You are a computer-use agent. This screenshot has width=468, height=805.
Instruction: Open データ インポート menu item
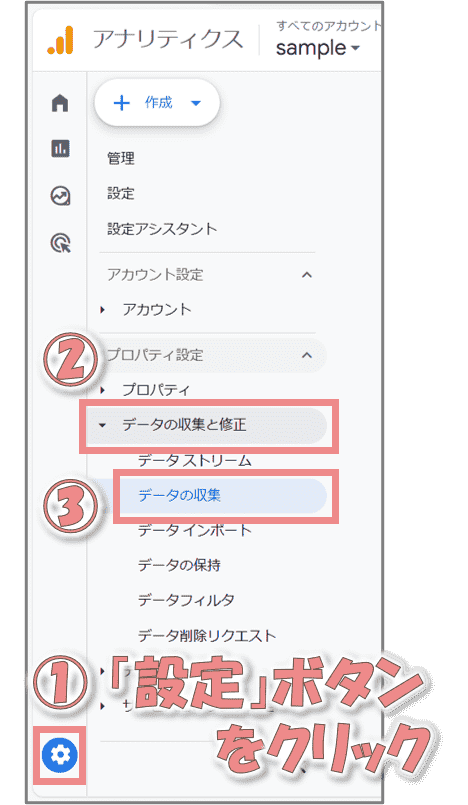(194, 530)
